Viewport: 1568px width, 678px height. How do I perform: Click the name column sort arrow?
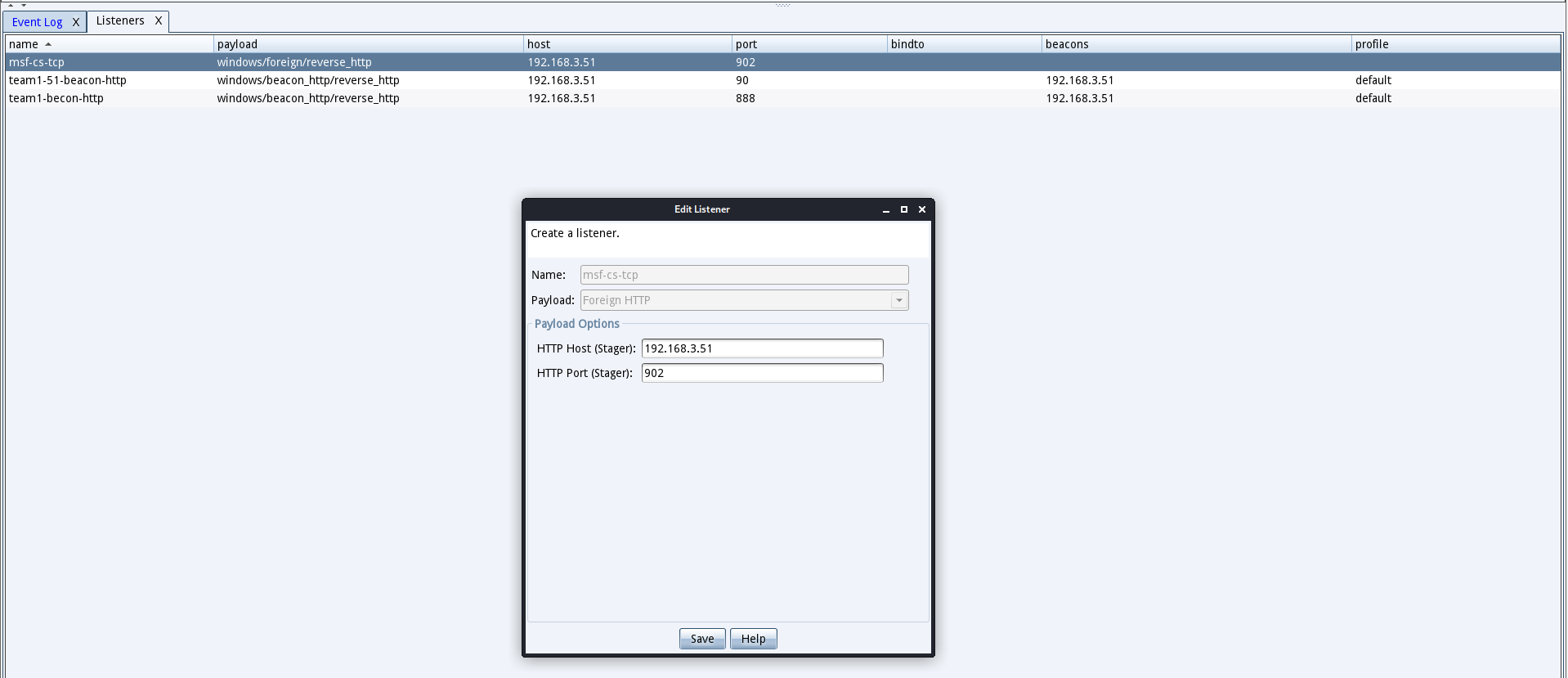(x=48, y=44)
